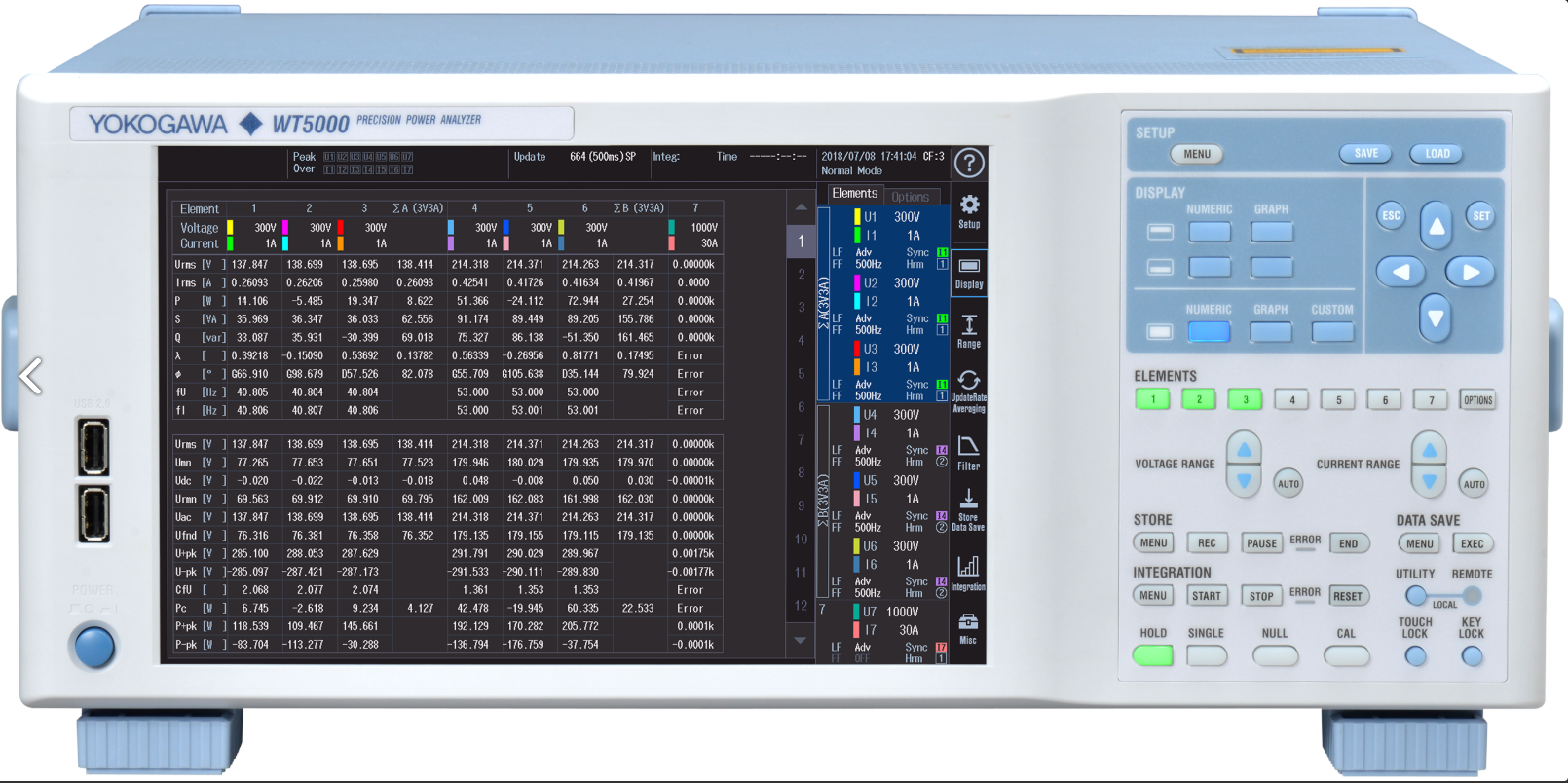This screenshot has width=1568, height=783.
Task: Open the Integration chart icon
Action: (968, 573)
